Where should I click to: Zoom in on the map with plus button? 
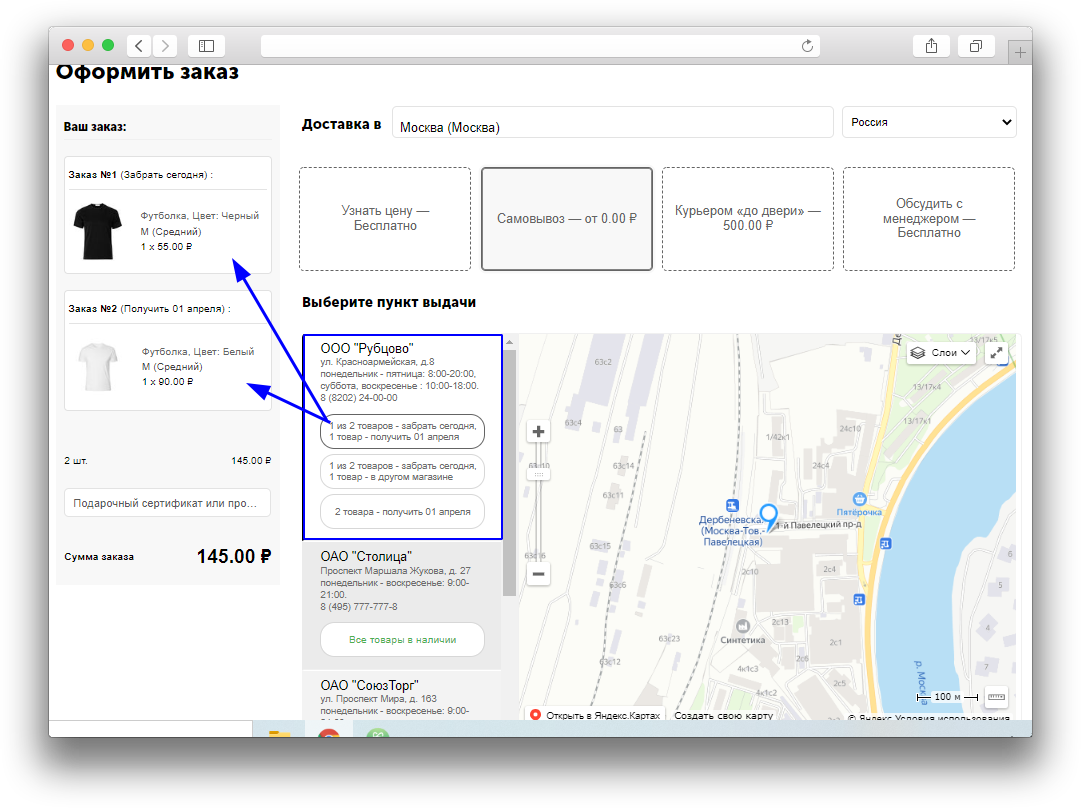pos(538,432)
